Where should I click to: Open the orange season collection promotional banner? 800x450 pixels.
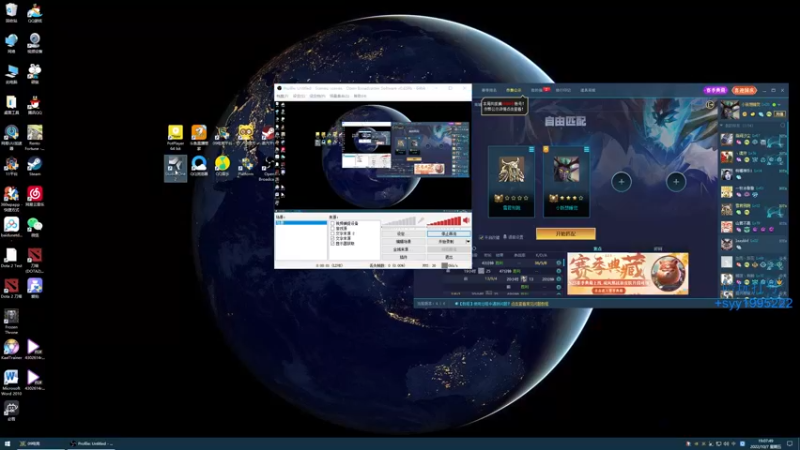628,273
